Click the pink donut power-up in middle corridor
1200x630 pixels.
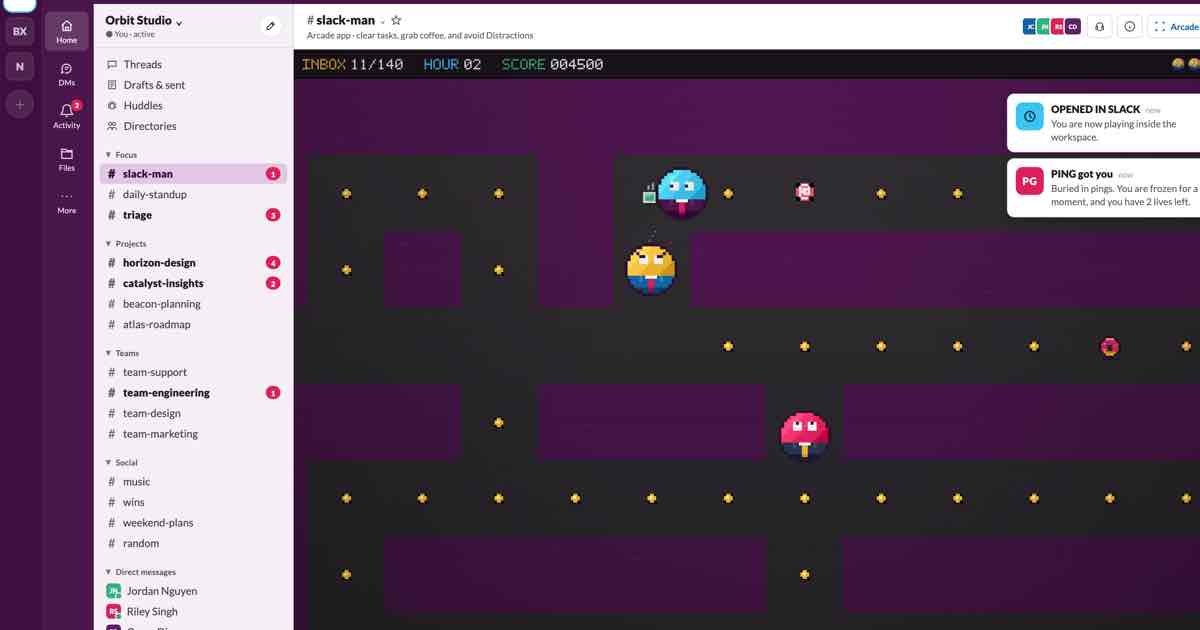(x=1109, y=347)
